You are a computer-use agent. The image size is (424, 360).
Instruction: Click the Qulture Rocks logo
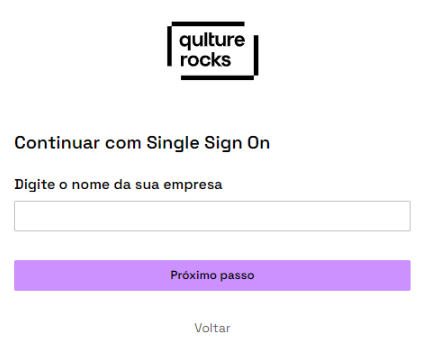[x=212, y=51]
